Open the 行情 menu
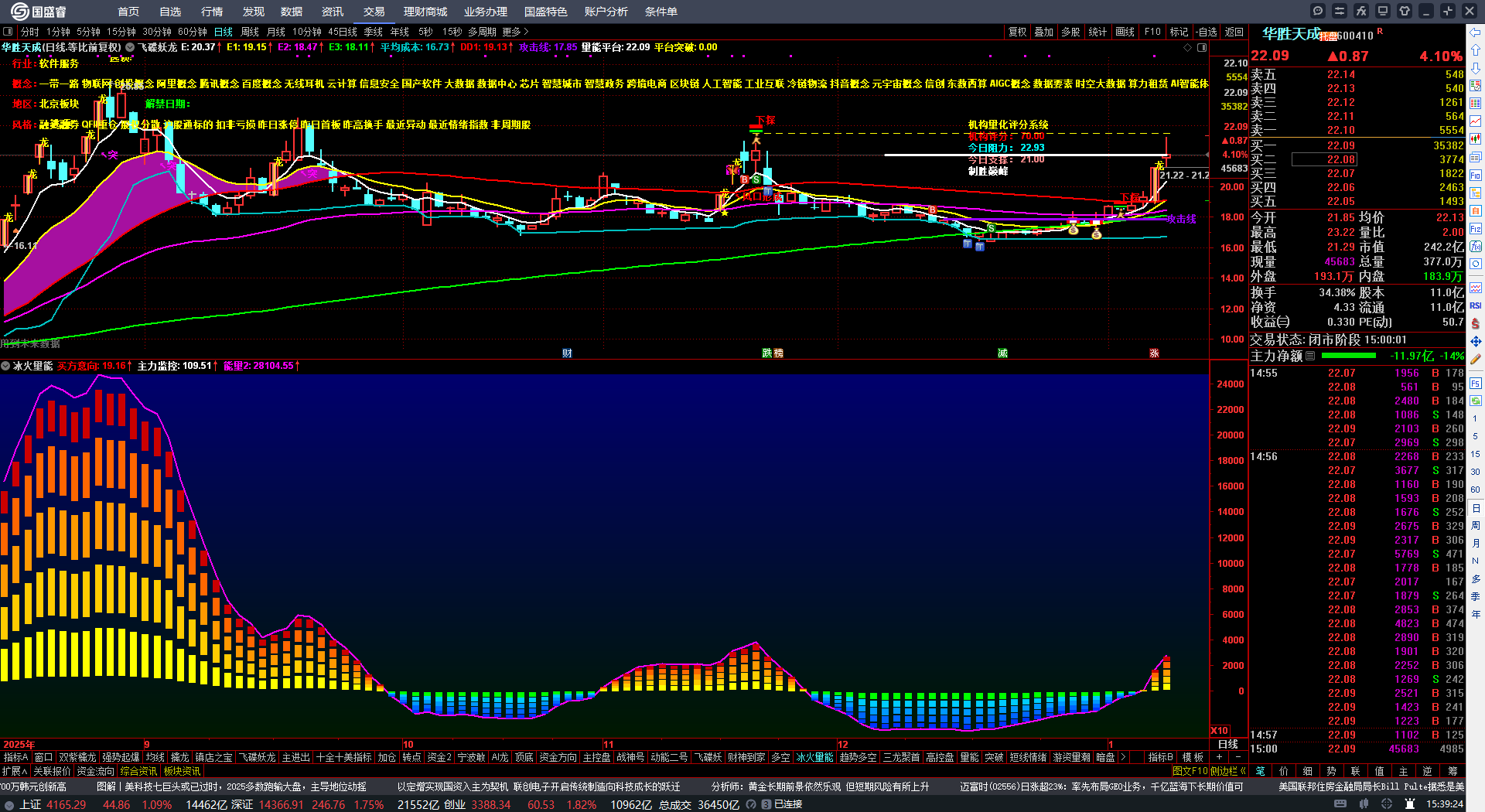This screenshot has height=812, width=1485. [x=212, y=12]
